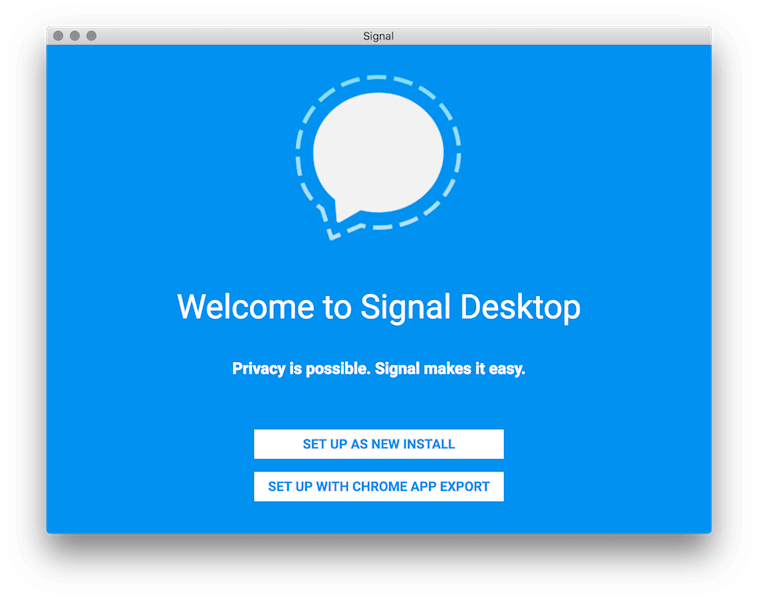Click the pointed tail of the speech bubble
This screenshot has height=600, width=758.
coord(344,211)
